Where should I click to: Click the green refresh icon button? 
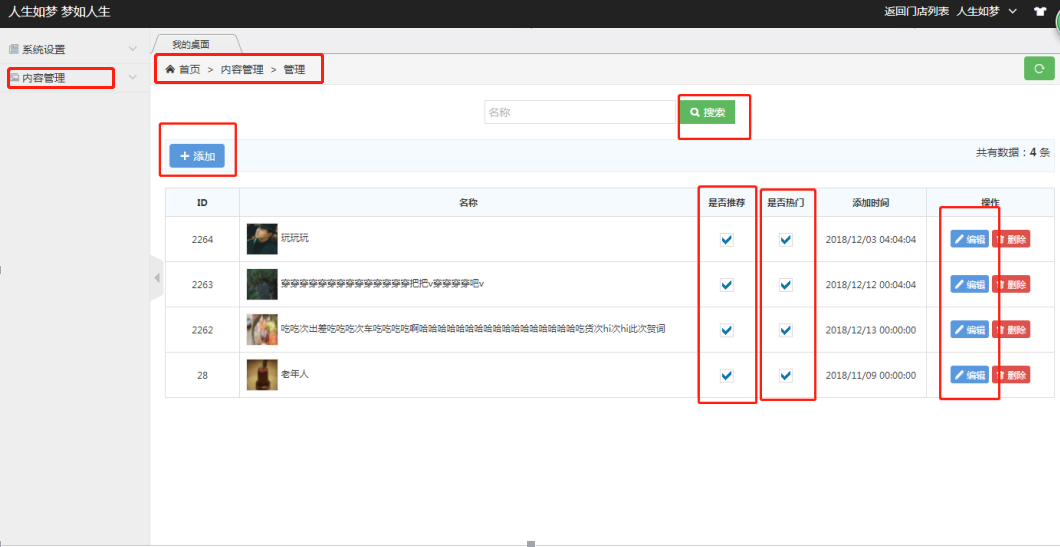click(x=1039, y=69)
